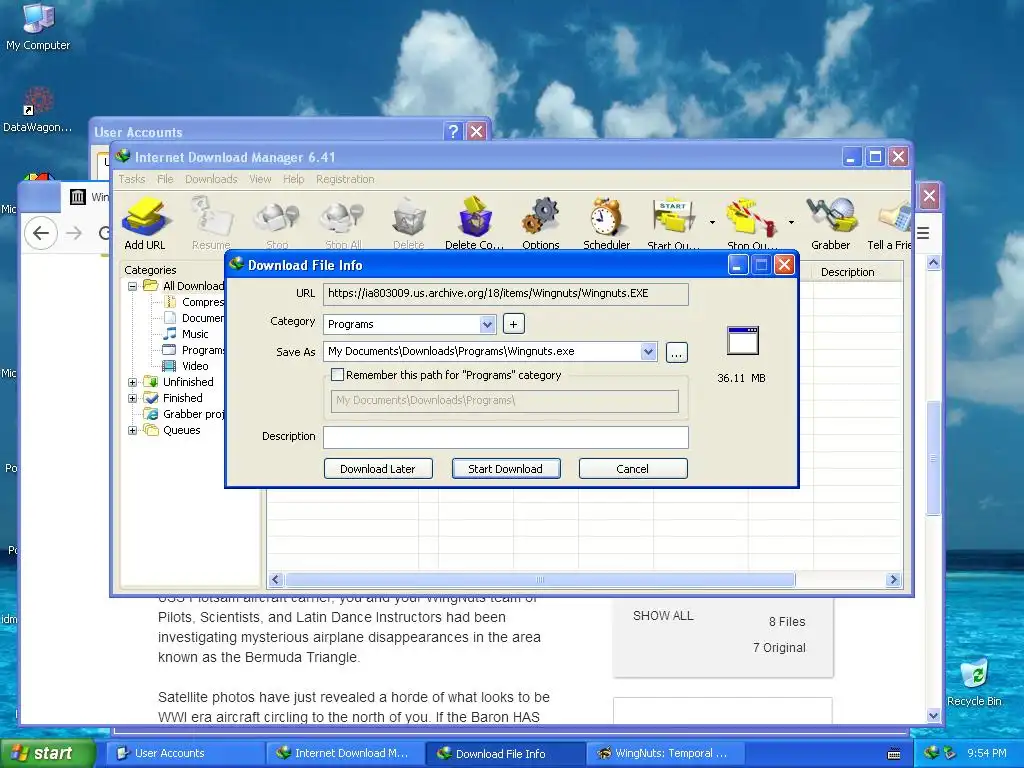The height and width of the screenshot is (768, 1024).
Task: Click the horizontal scrollbar in download list
Action: pos(540,579)
